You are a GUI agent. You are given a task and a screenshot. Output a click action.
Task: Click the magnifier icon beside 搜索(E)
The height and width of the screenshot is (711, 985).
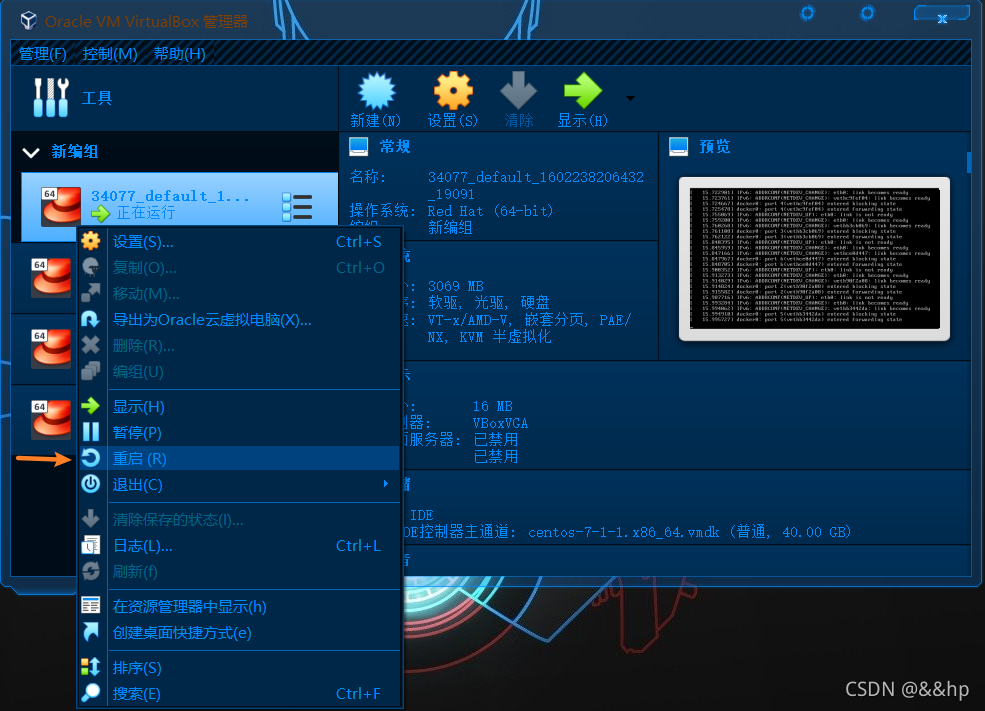pos(91,692)
